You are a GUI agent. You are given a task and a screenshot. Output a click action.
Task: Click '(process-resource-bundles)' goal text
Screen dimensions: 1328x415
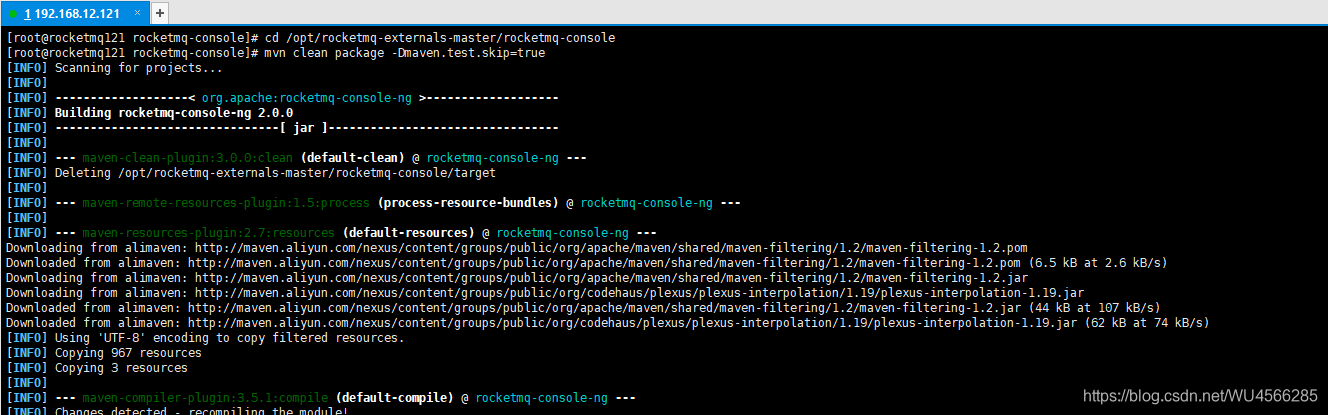point(468,203)
